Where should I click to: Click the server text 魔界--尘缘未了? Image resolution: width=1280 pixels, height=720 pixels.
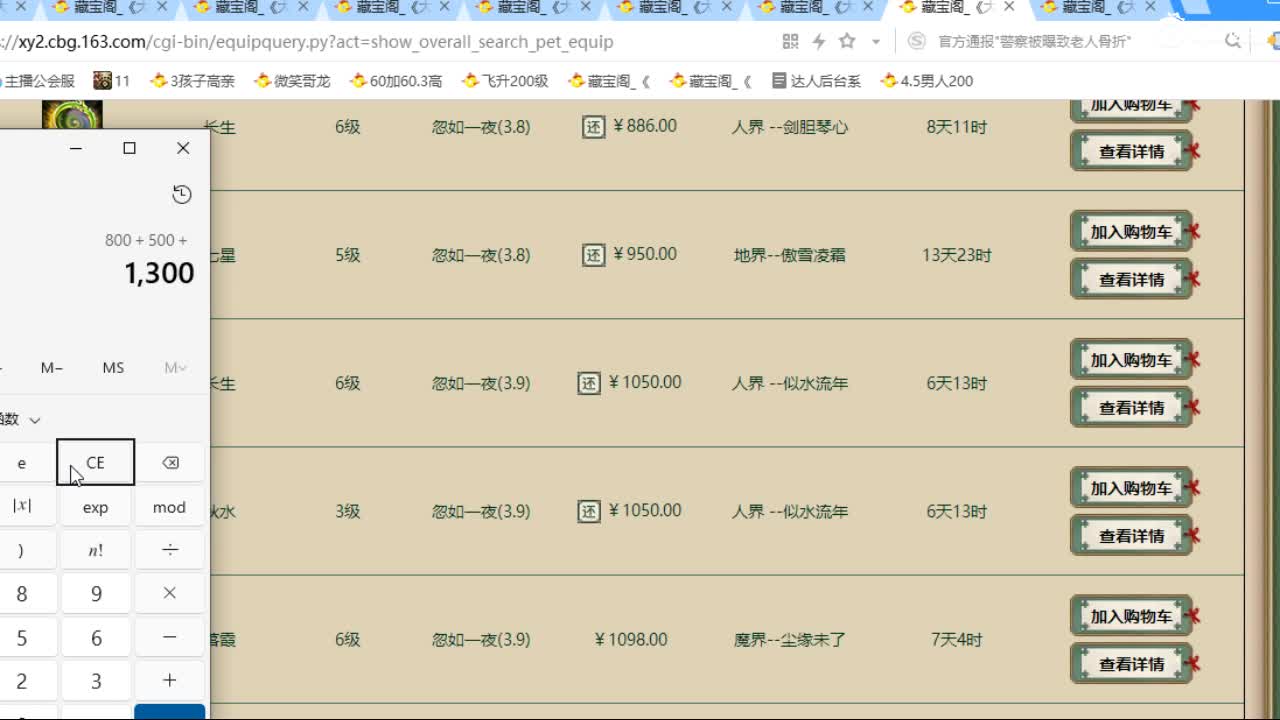click(x=790, y=639)
